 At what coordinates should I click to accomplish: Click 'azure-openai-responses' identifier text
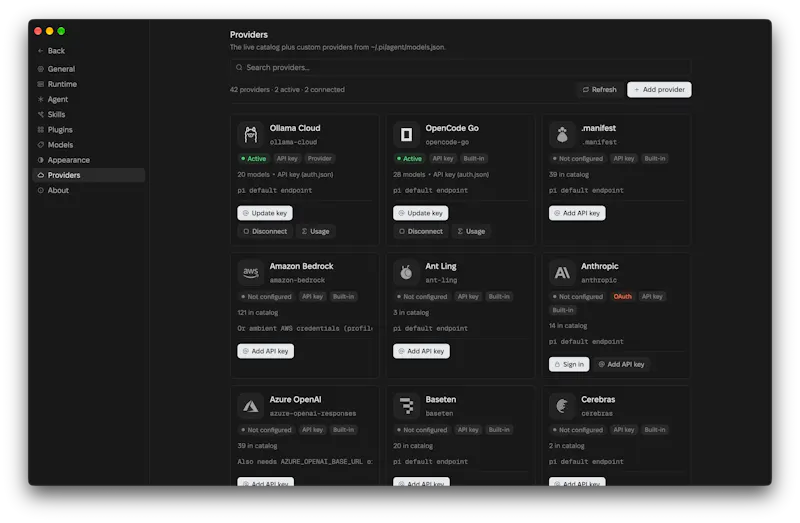click(x=313, y=413)
